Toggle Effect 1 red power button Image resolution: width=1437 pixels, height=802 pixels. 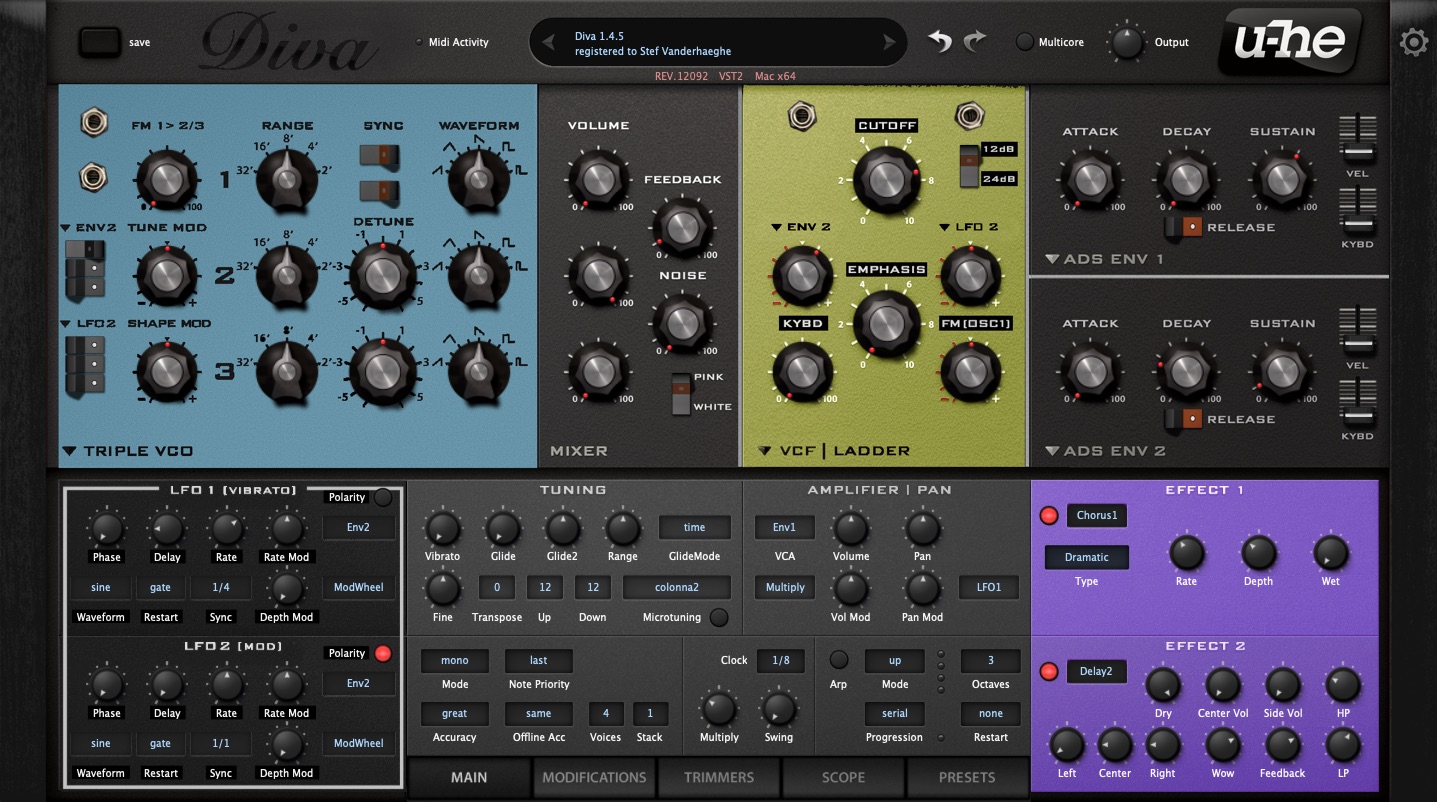[1049, 516]
